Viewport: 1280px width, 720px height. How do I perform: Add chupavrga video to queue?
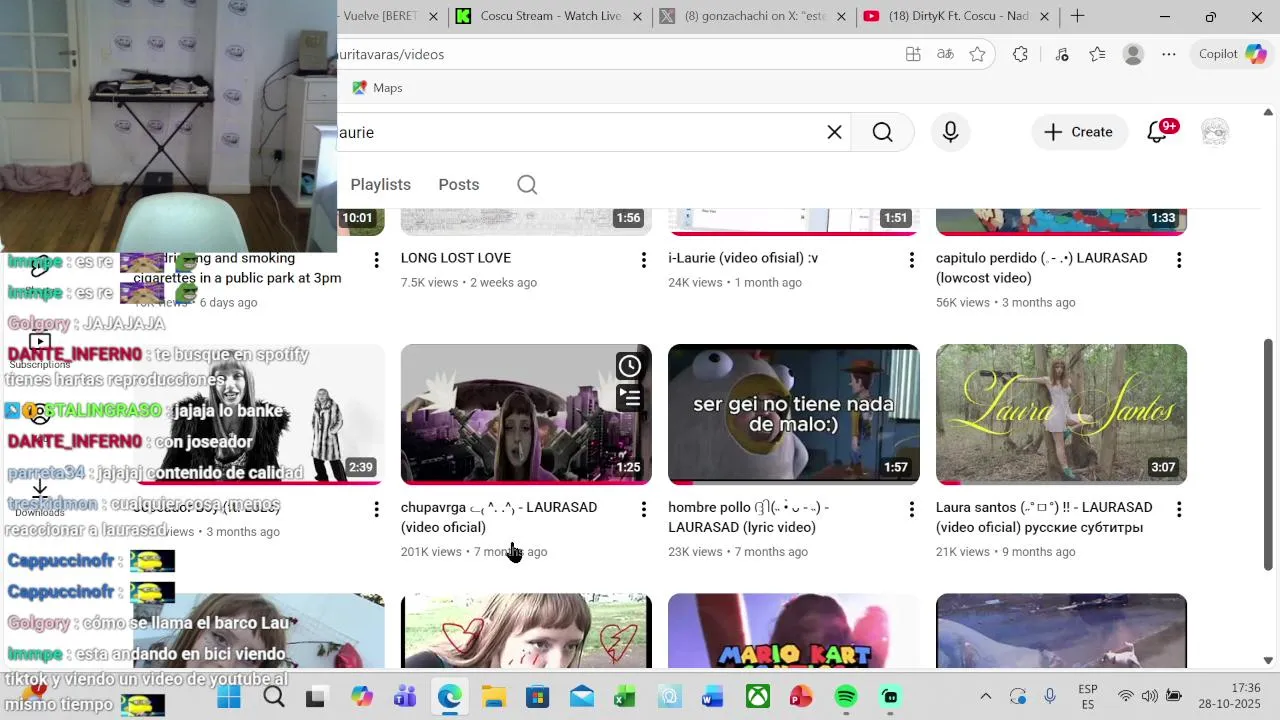629,398
